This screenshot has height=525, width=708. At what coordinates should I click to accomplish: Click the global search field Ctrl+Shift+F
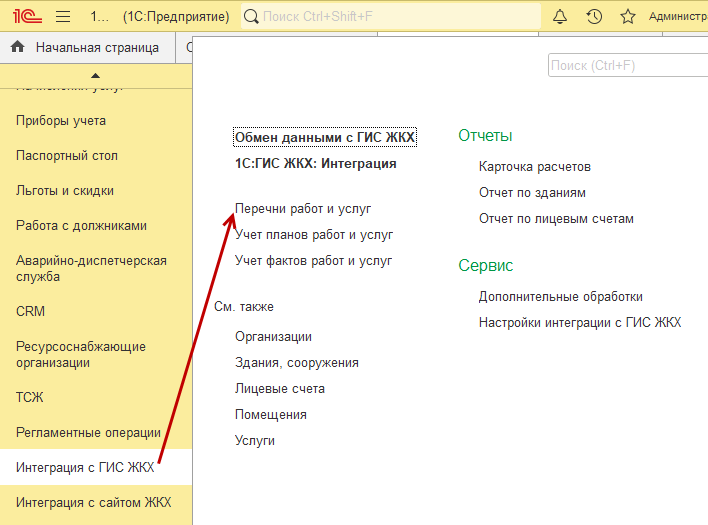[x=391, y=16]
